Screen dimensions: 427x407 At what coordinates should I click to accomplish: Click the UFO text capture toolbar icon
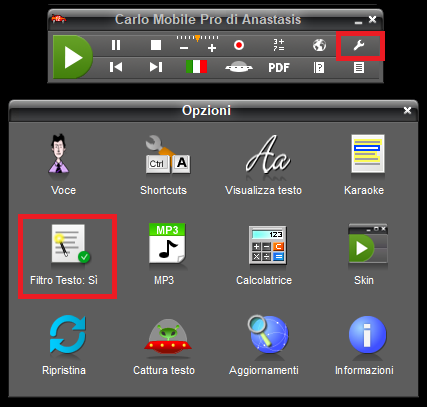pyautogui.click(x=239, y=67)
